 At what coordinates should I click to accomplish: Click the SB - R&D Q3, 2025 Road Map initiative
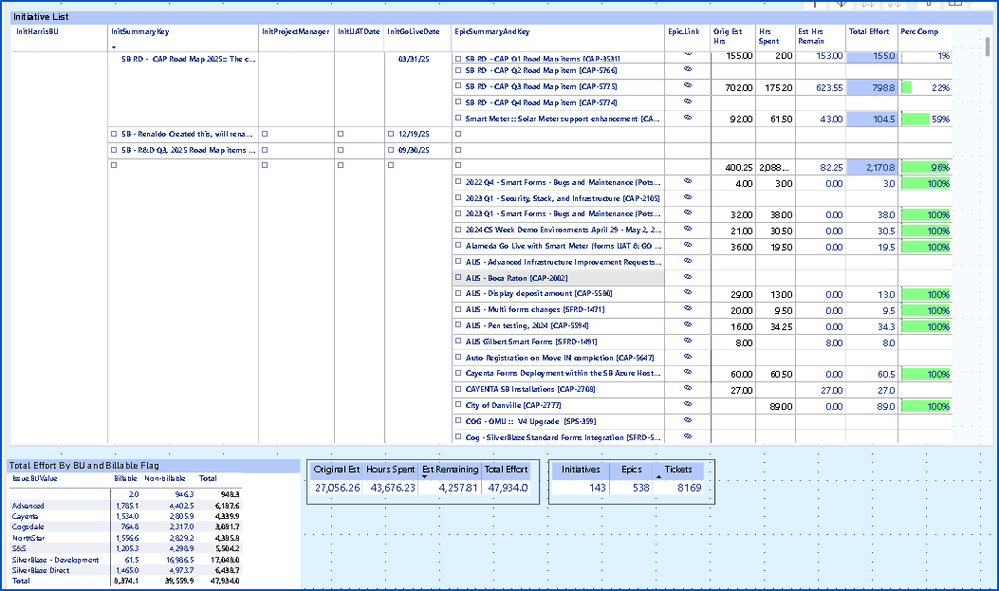point(188,150)
